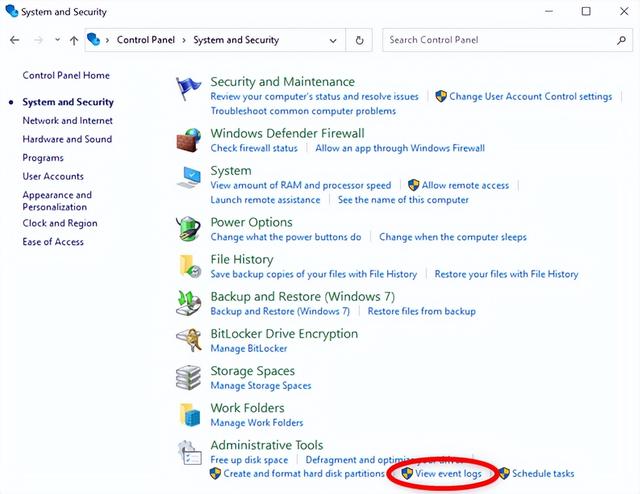Click the shield icon beside Change User Account Control settings
This screenshot has height=494, width=640.
[x=441, y=96]
